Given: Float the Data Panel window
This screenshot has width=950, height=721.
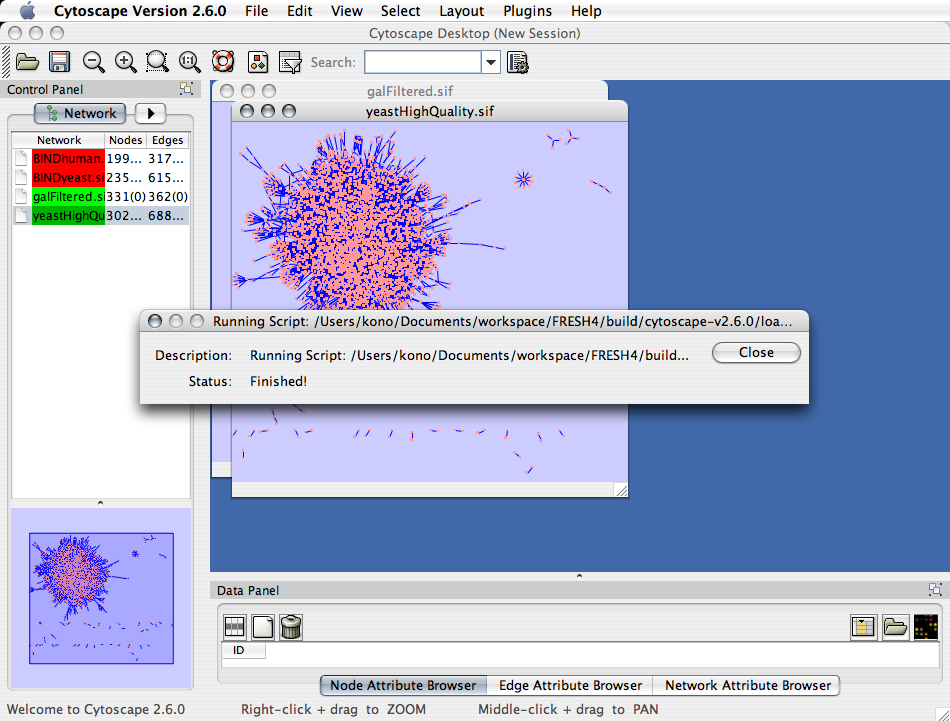Looking at the screenshot, I should click(935, 590).
